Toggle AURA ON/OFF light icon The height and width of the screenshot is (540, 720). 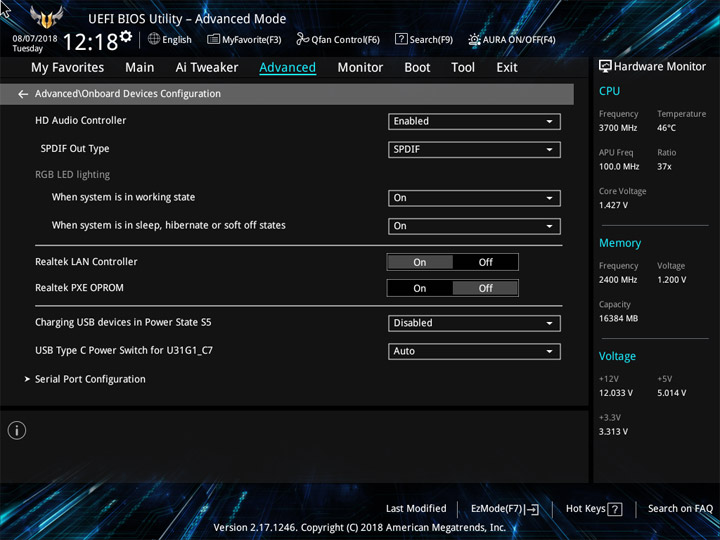pyautogui.click(x=474, y=39)
